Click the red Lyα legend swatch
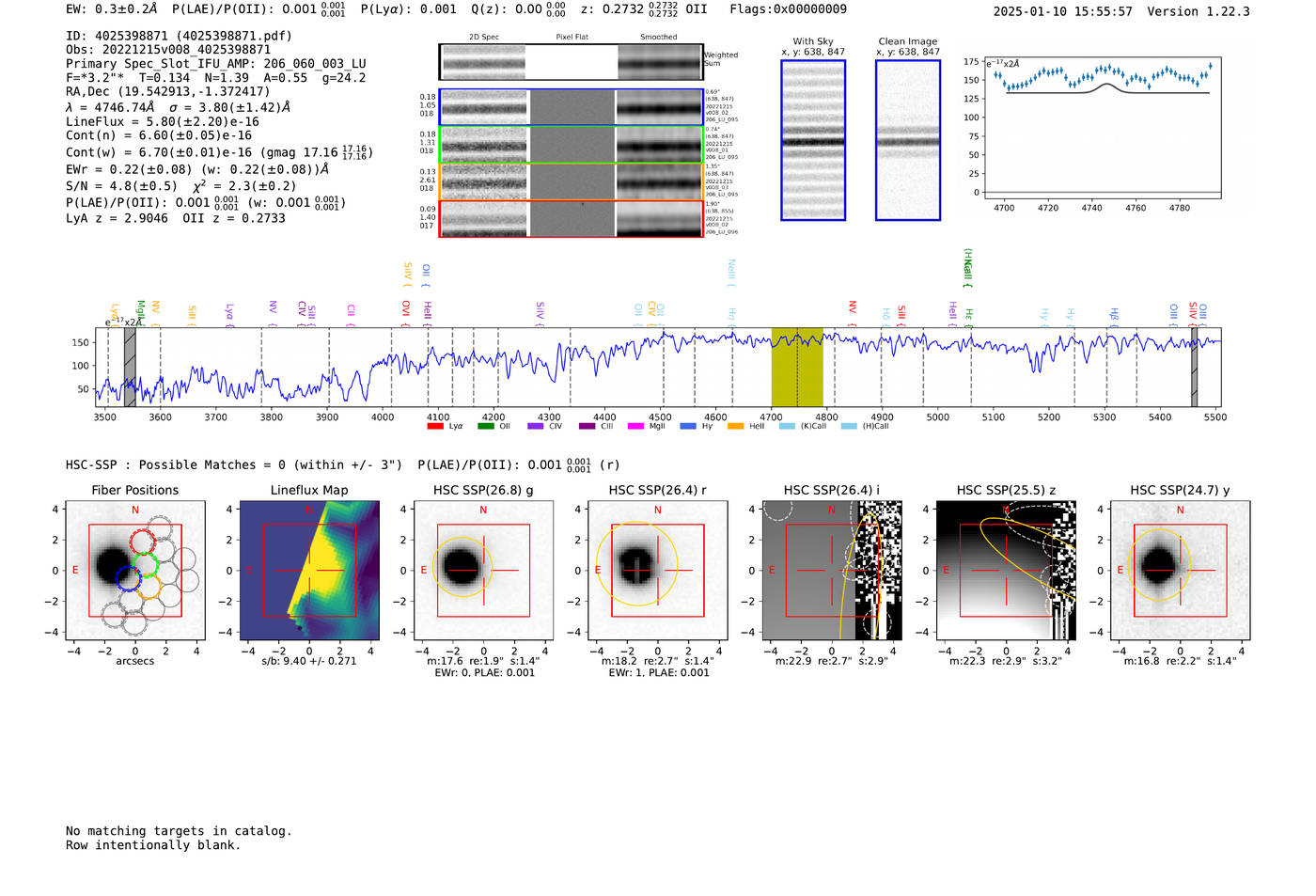1316x896 pixels. tap(434, 427)
